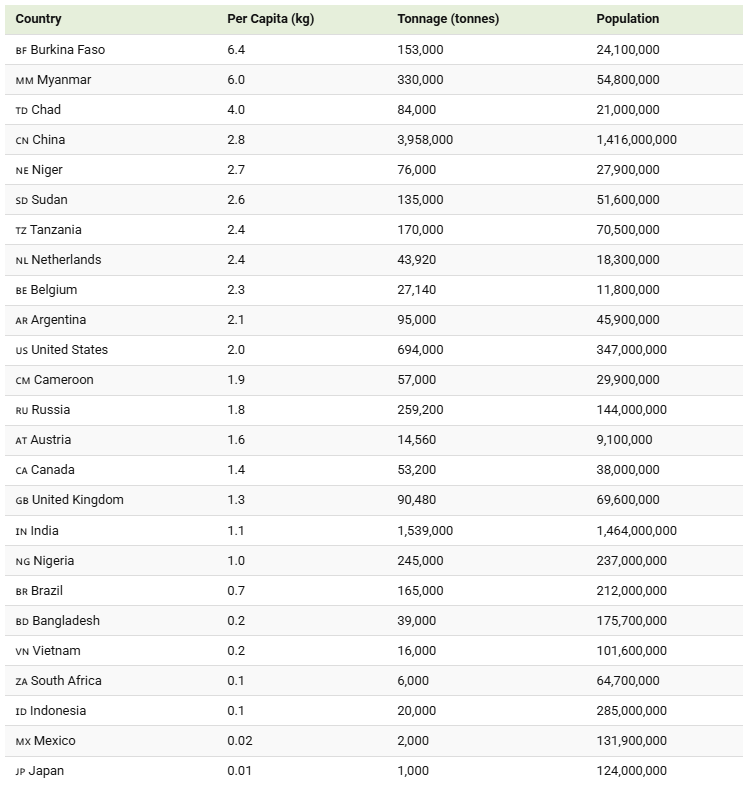Click India's tonnage value 1,539,000
Screen dimensions: 750x792
[425, 531]
